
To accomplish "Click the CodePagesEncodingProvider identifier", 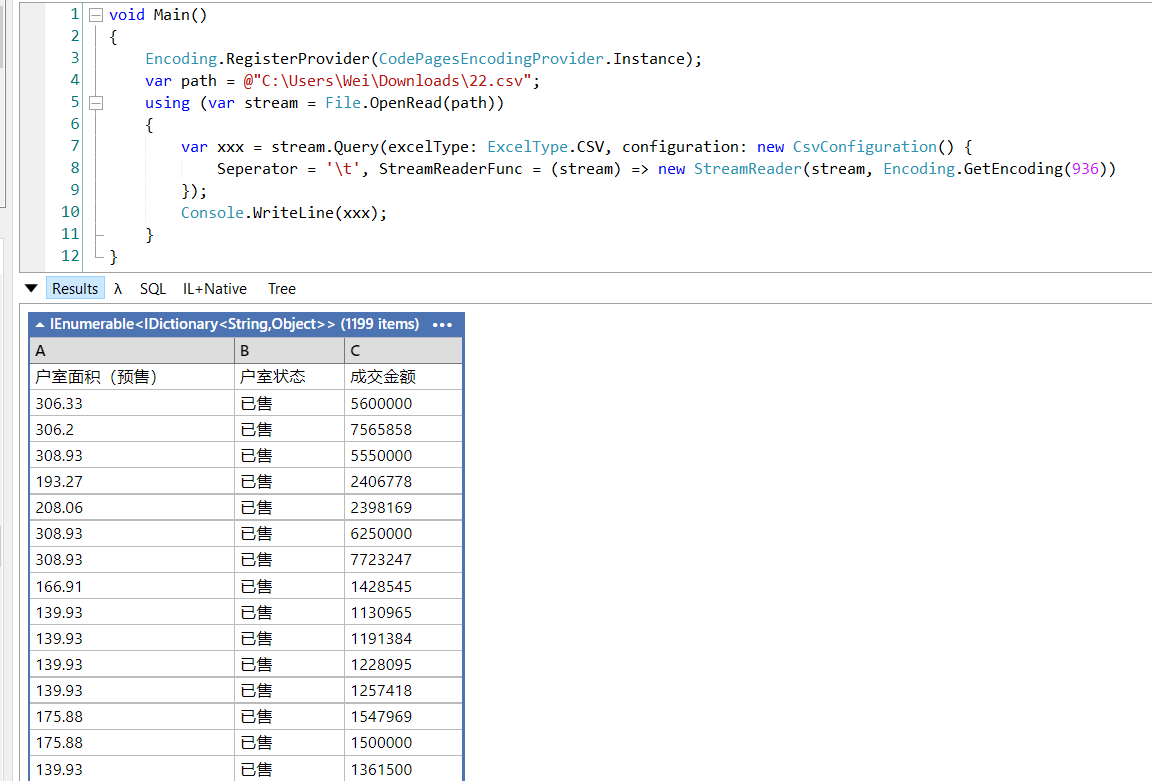I will tap(491, 59).
